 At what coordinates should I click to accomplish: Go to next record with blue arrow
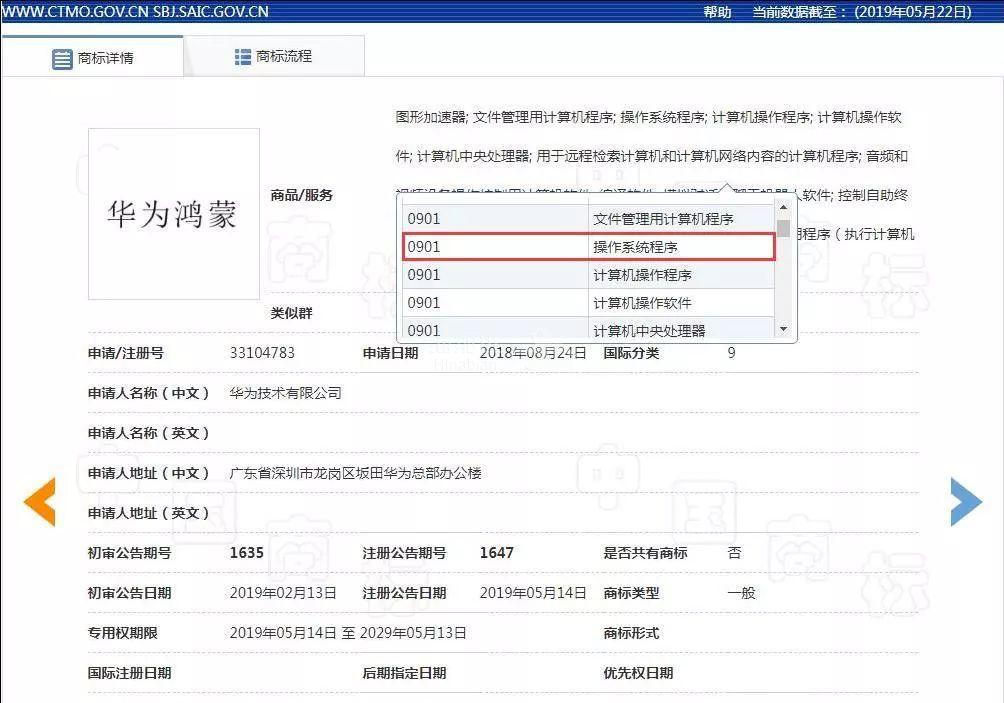click(966, 501)
